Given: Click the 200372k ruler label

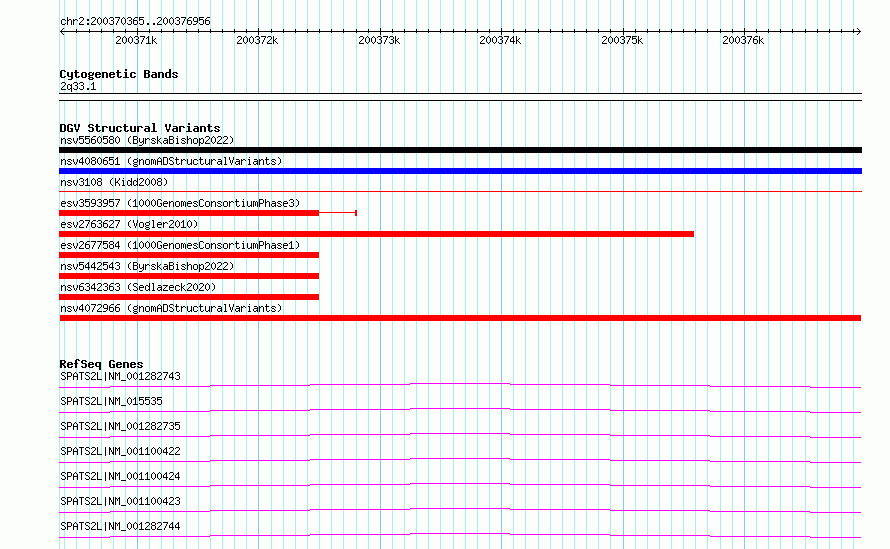Looking at the screenshot, I should pos(257,40).
